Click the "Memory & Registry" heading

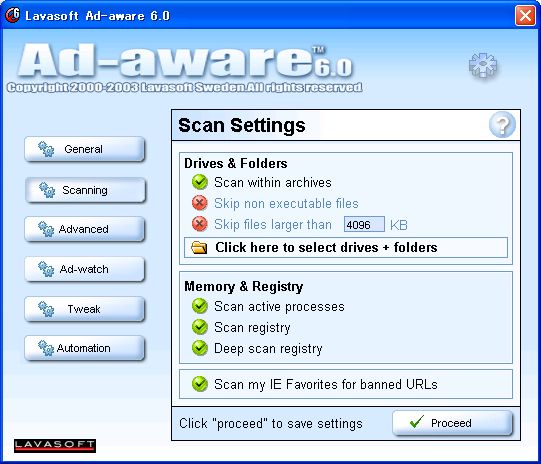[x=244, y=286]
